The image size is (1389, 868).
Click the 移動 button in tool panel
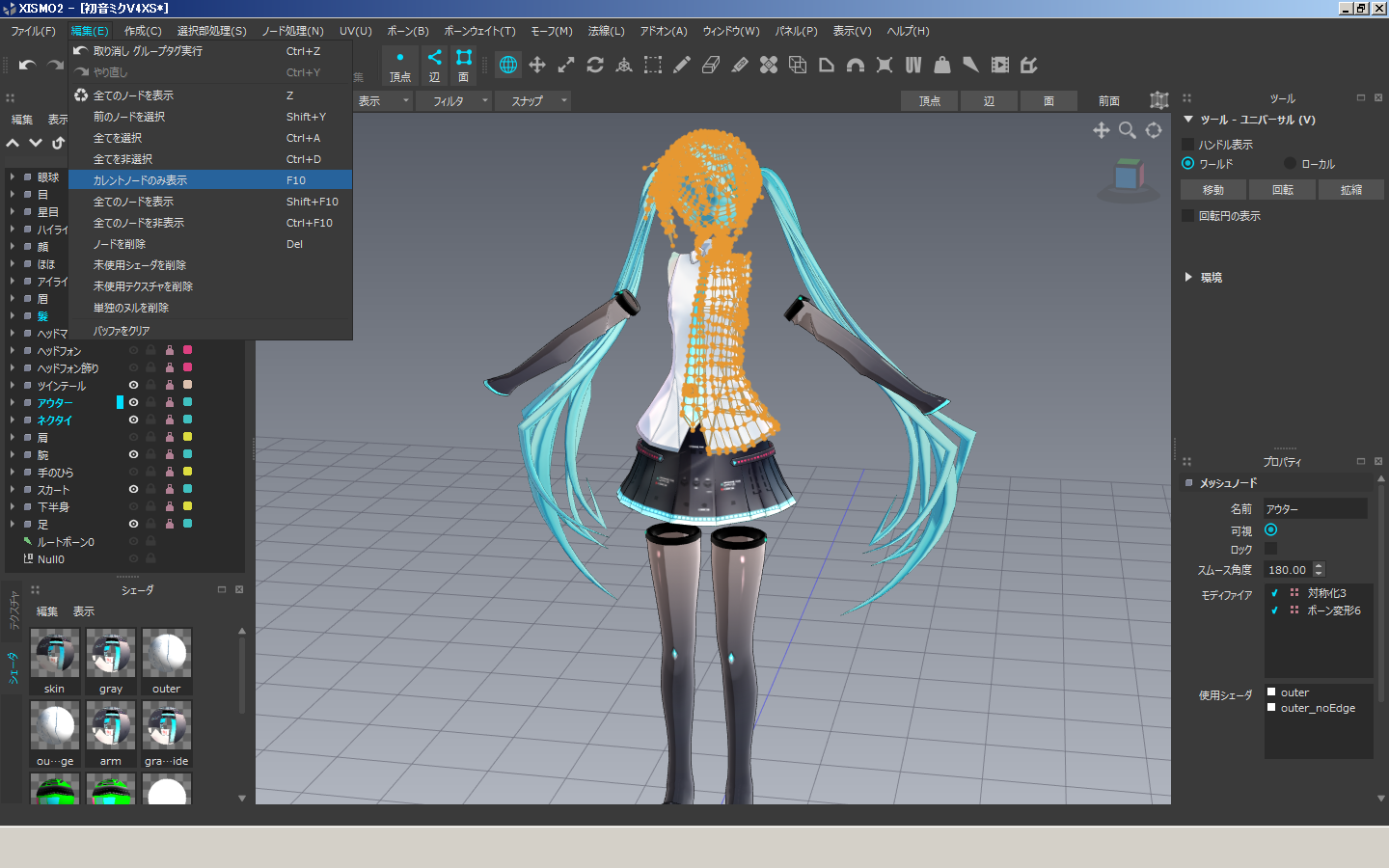click(1213, 190)
